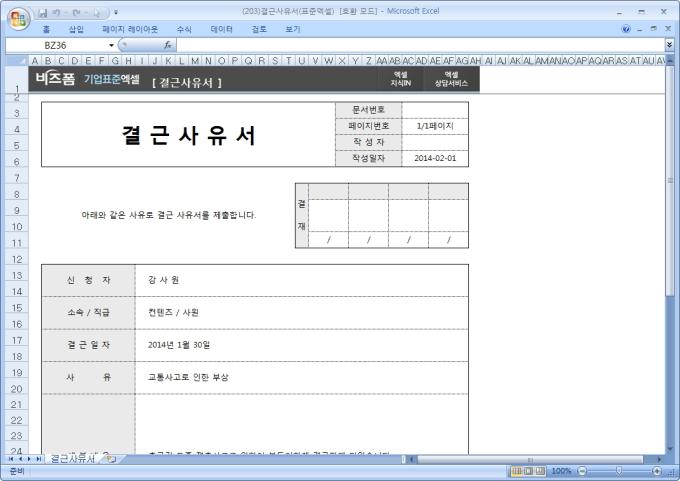Select the 2014-02-01 date cell

click(435, 158)
